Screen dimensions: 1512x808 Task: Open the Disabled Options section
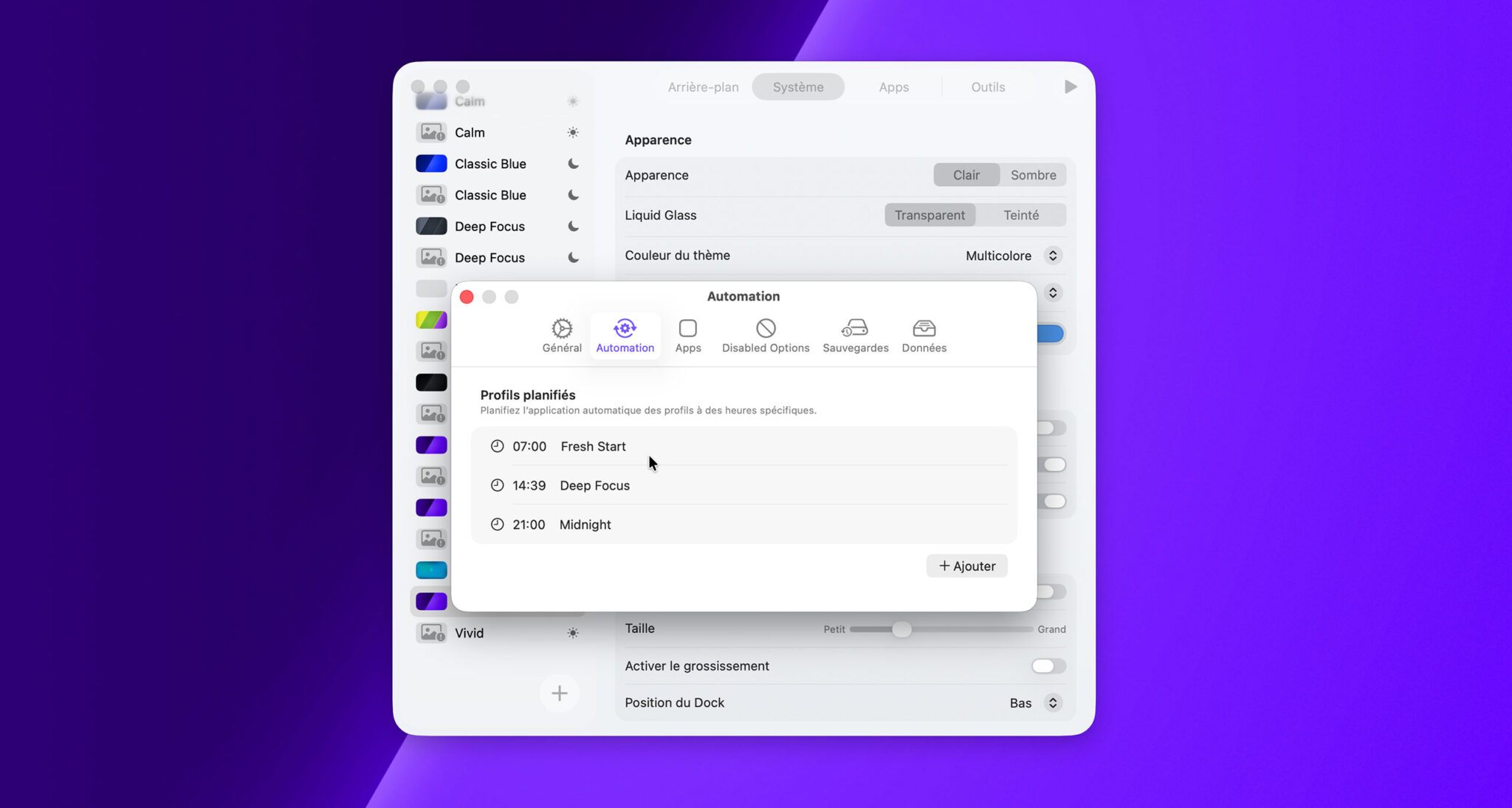coord(765,335)
